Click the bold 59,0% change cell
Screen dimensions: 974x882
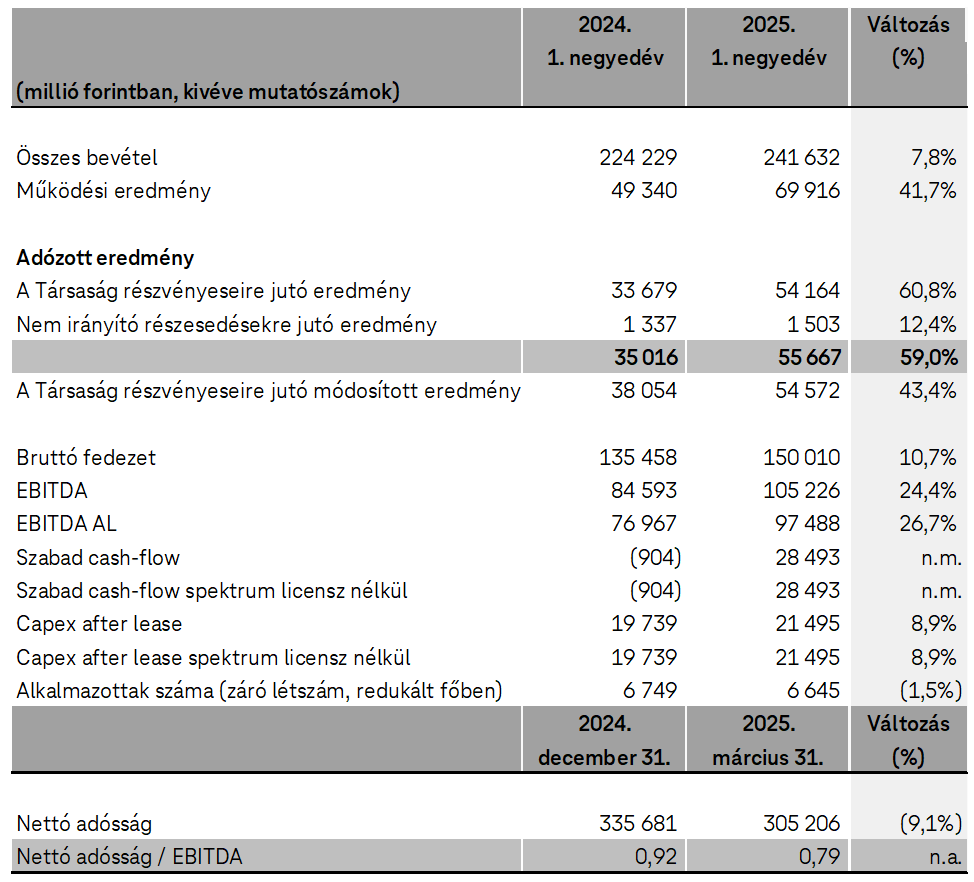927,358
